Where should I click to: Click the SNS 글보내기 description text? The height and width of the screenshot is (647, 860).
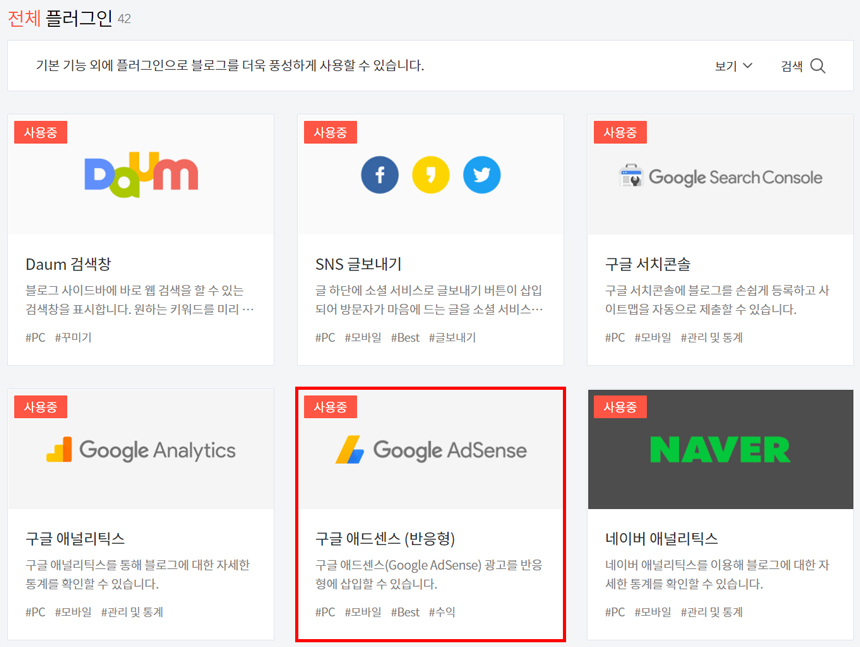429,300
